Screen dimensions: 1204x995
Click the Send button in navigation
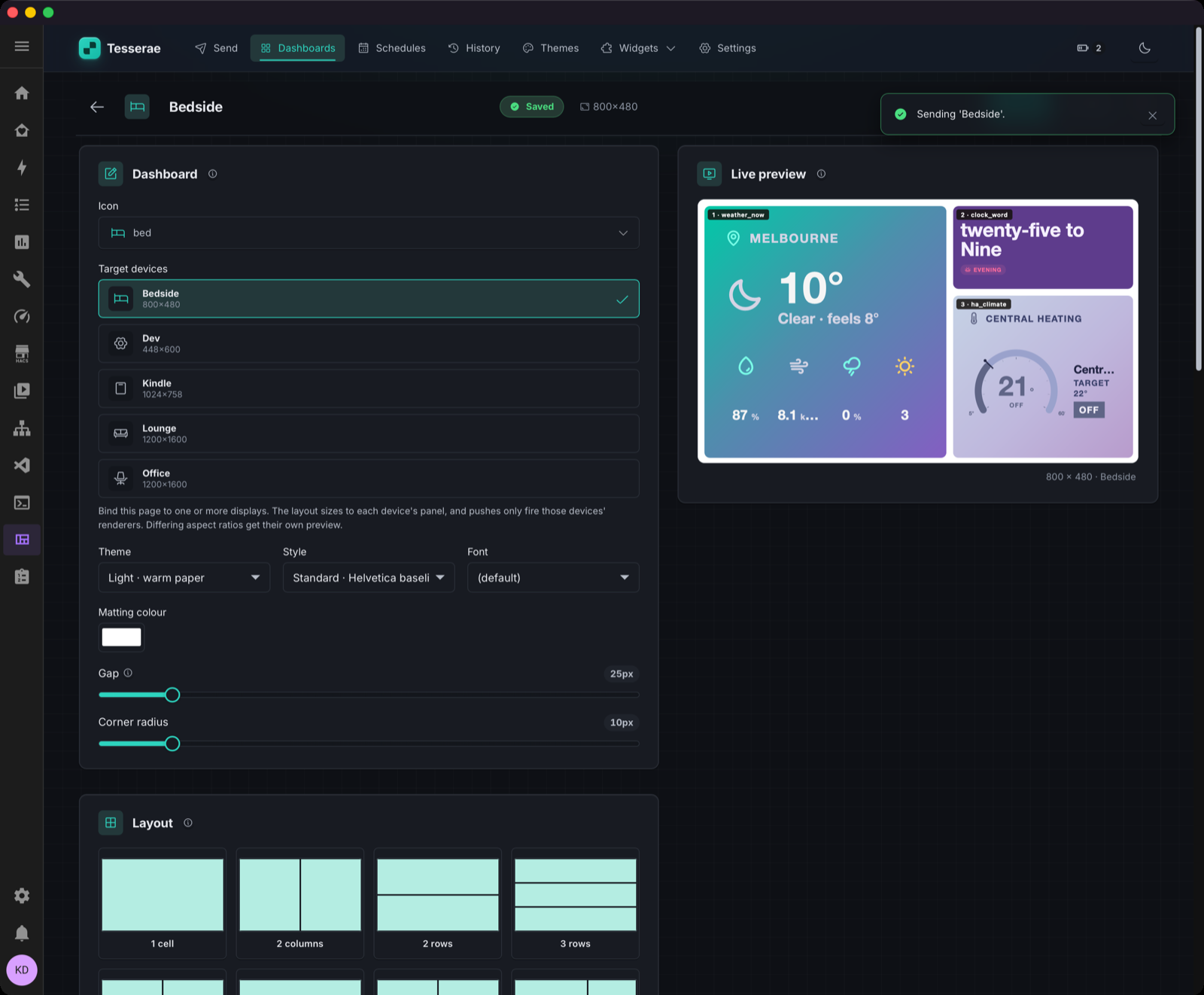tap(216, 48)
